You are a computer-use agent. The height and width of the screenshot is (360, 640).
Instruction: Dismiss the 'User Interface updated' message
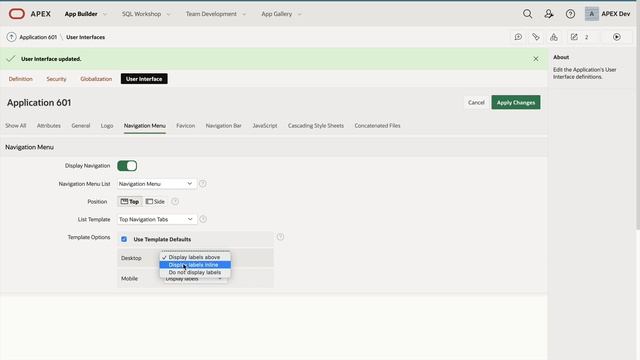point(536,59)
